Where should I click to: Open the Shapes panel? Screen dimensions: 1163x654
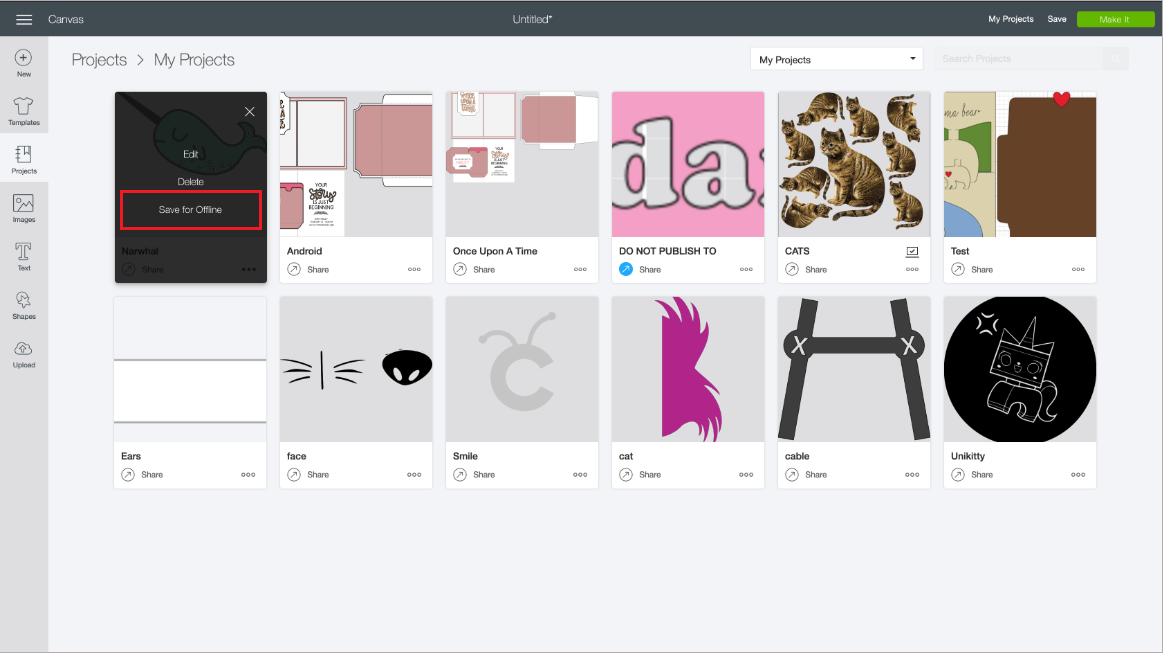(22, 303)
